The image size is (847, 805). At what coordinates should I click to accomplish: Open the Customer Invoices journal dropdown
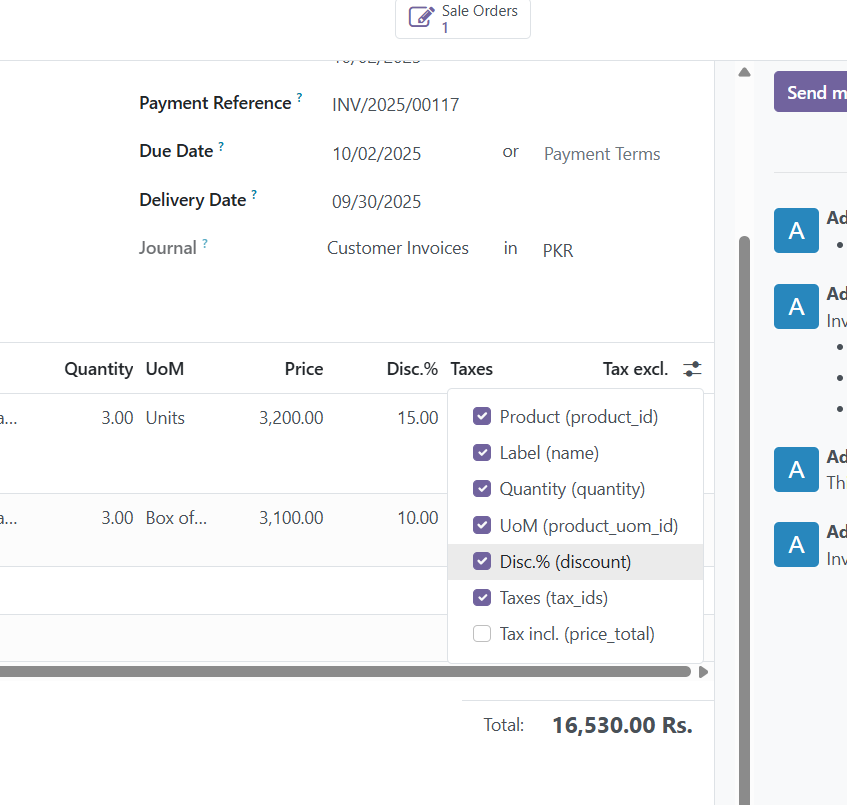coord(398,248)
